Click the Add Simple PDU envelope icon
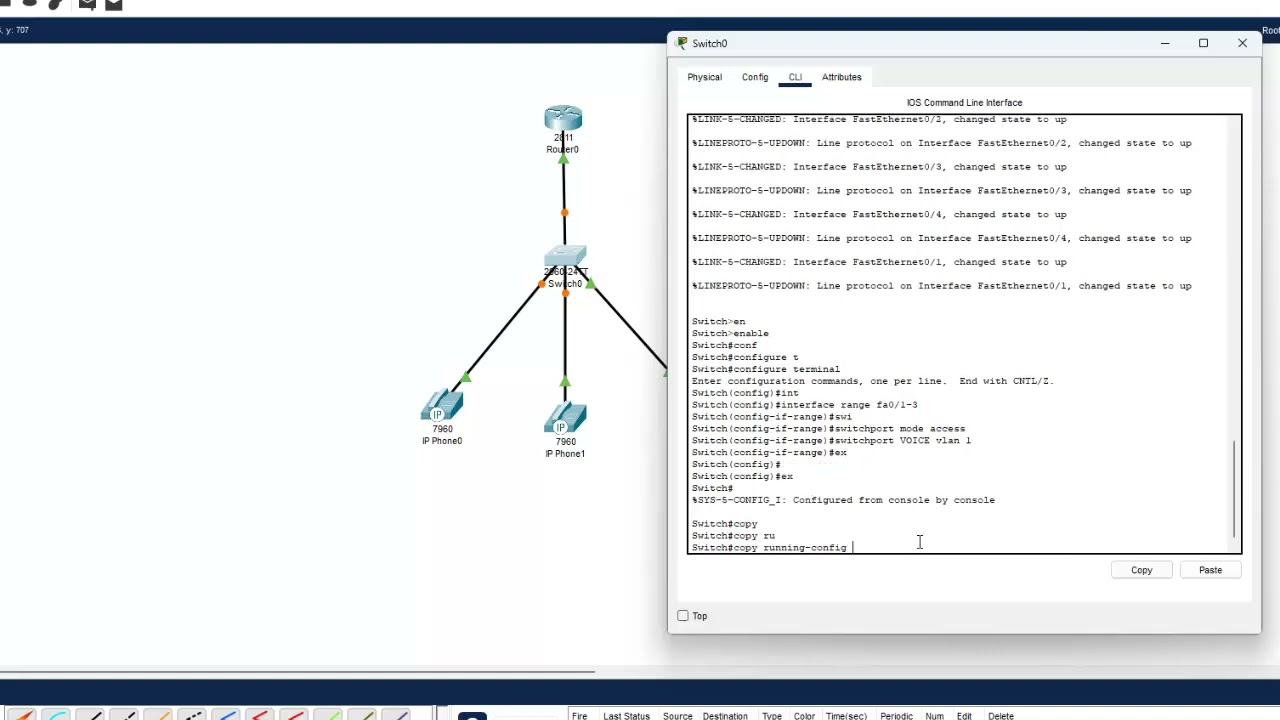Screen dimensions: 1280x720 [87, 4]
